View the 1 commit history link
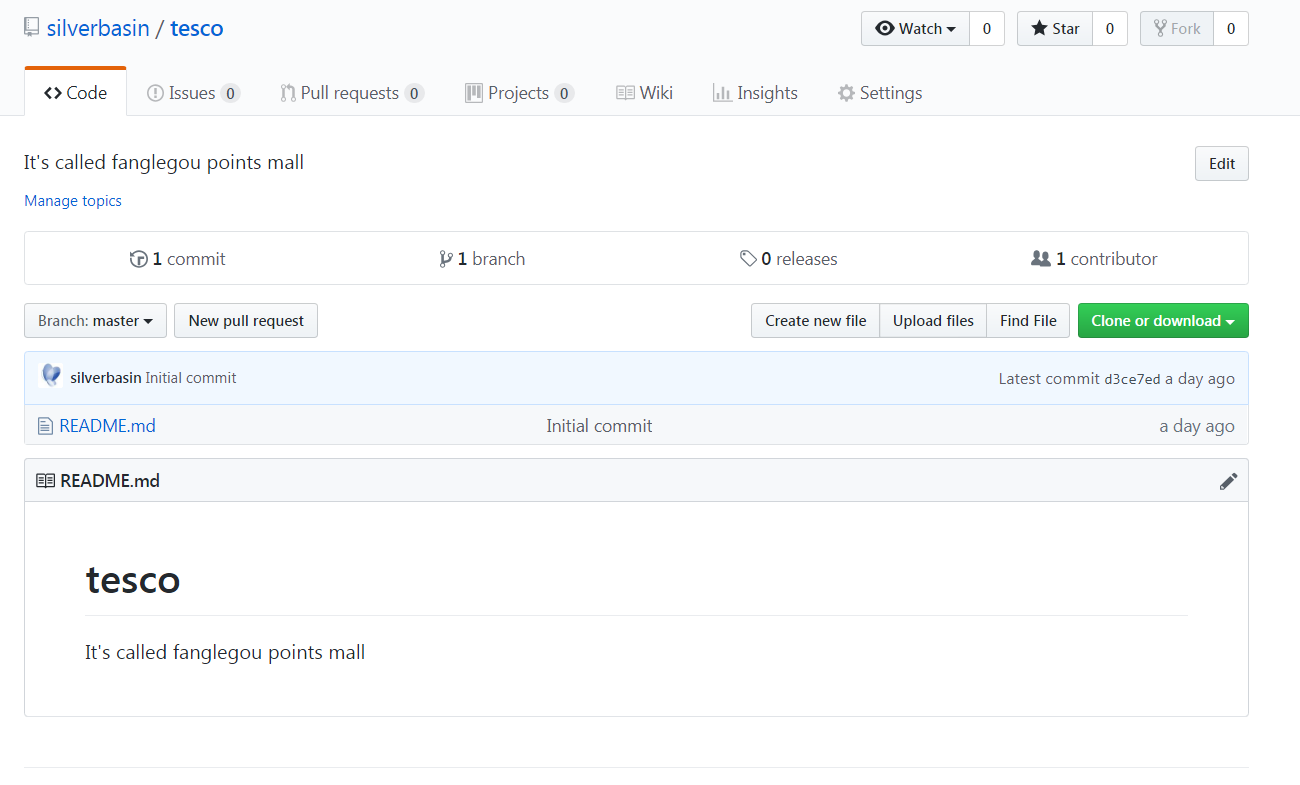The width and height of the screenshot is (1300, 785). click(x=178, y=259)
